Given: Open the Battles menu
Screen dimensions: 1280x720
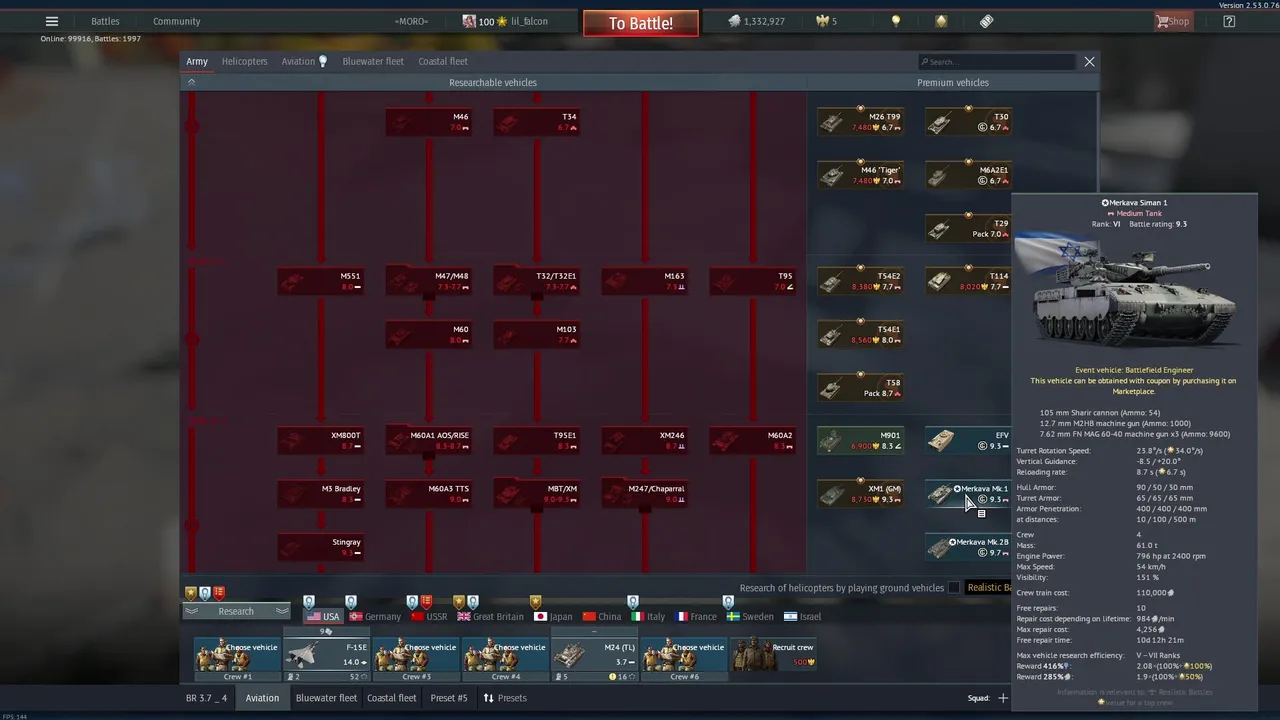Looking at the screenshot, I should (x=105, y=21).
